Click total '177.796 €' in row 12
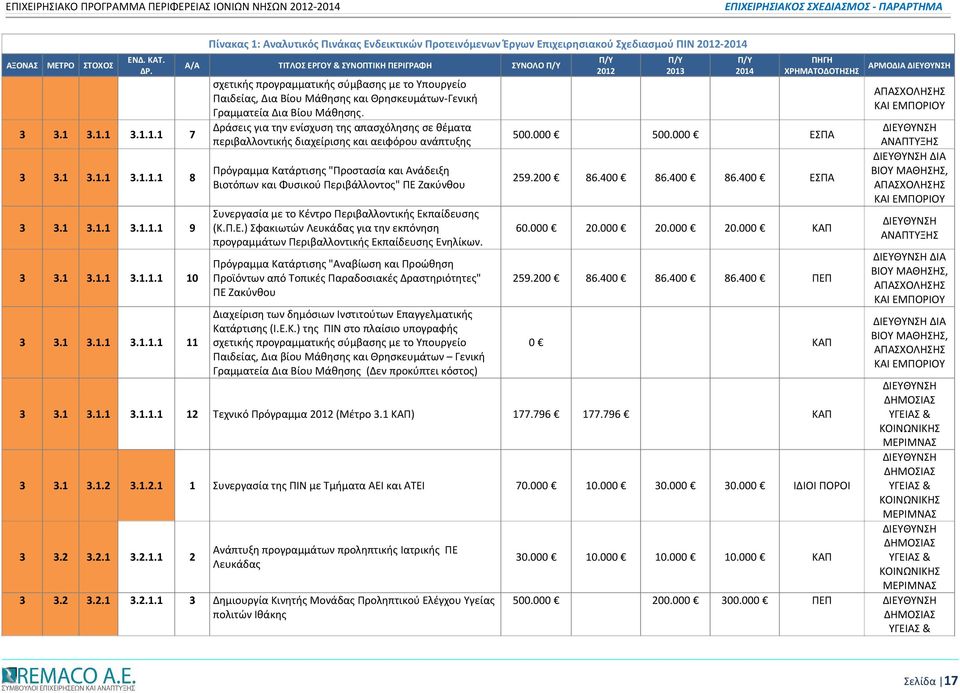The image size is (960, 693). click(536, 414)
